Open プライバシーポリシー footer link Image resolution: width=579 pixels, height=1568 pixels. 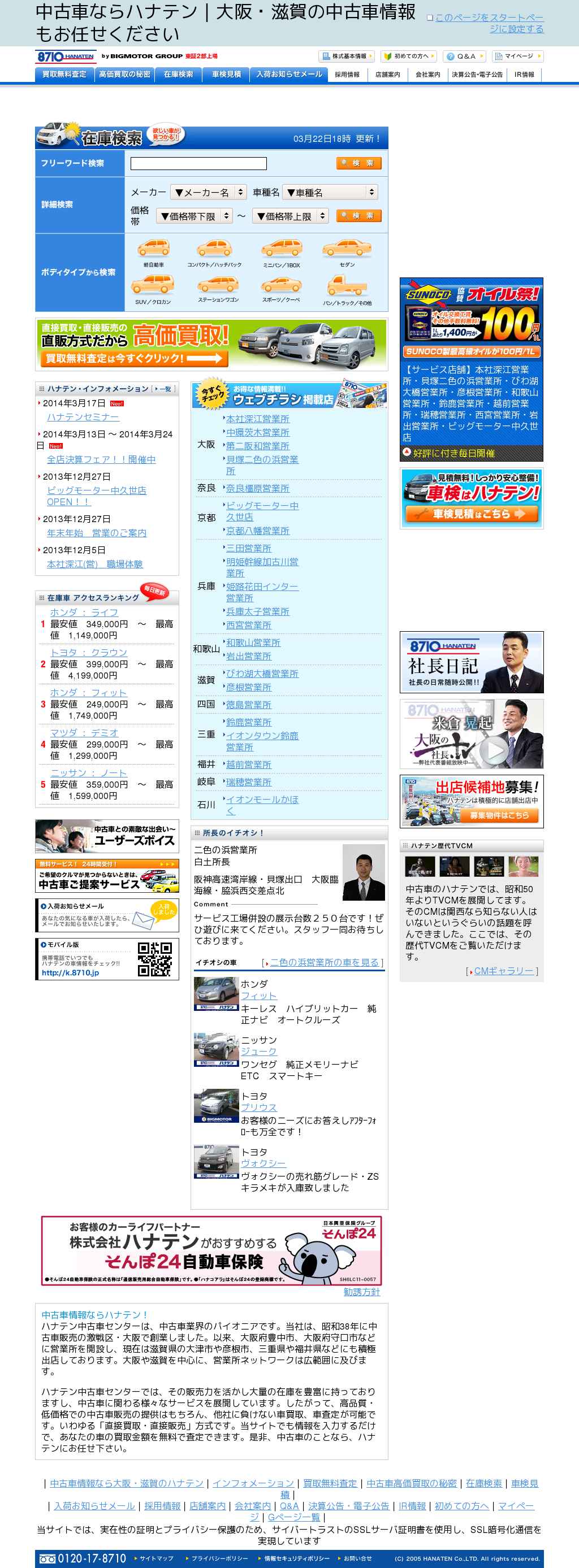pyautogui.click(x=220, y=1558)
